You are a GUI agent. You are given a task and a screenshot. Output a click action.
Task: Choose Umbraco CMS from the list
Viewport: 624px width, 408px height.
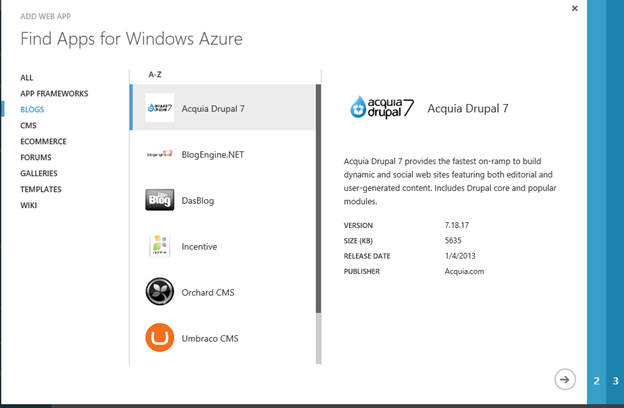coord(223,338)
